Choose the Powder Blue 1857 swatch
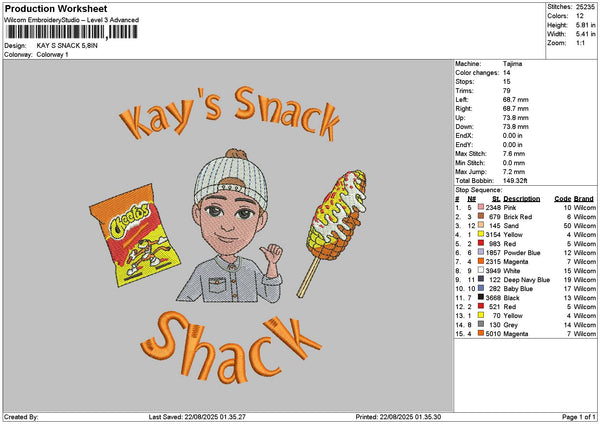The image size is (600, 424). [481, 253]
